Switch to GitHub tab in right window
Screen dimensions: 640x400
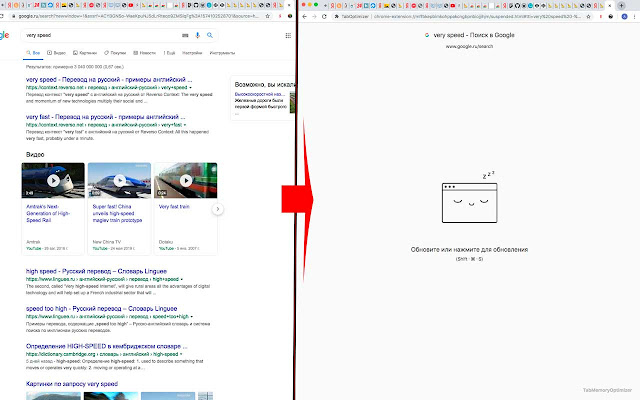tap(517, 5)
